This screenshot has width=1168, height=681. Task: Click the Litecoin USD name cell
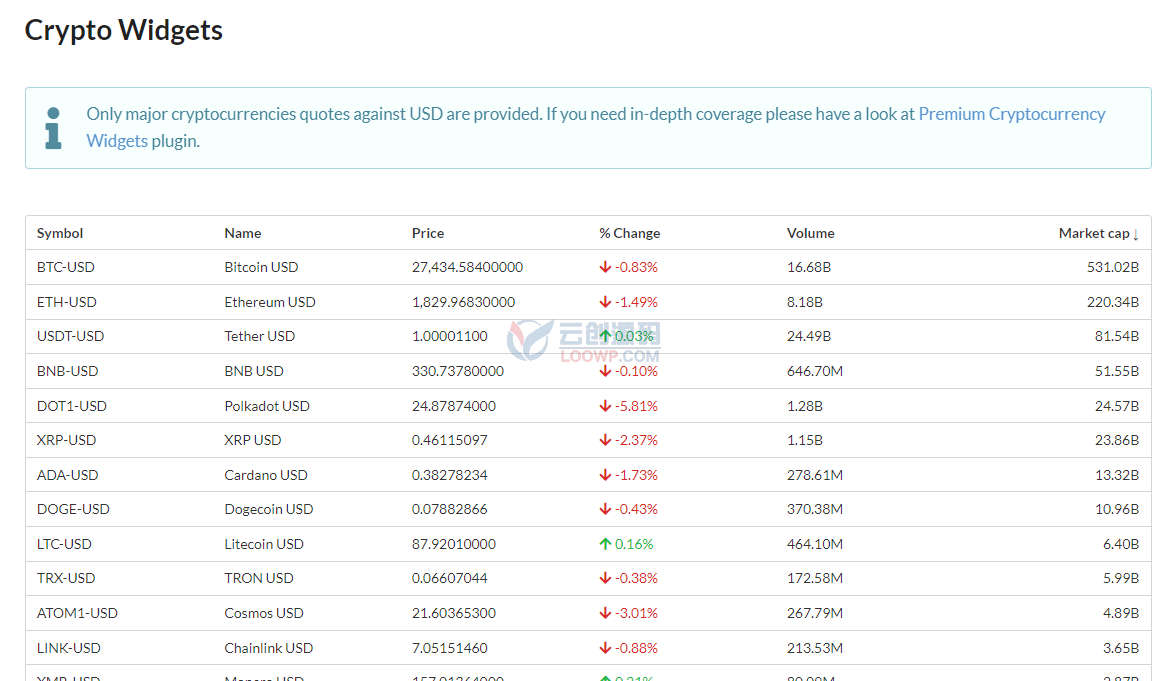point(264,544)
